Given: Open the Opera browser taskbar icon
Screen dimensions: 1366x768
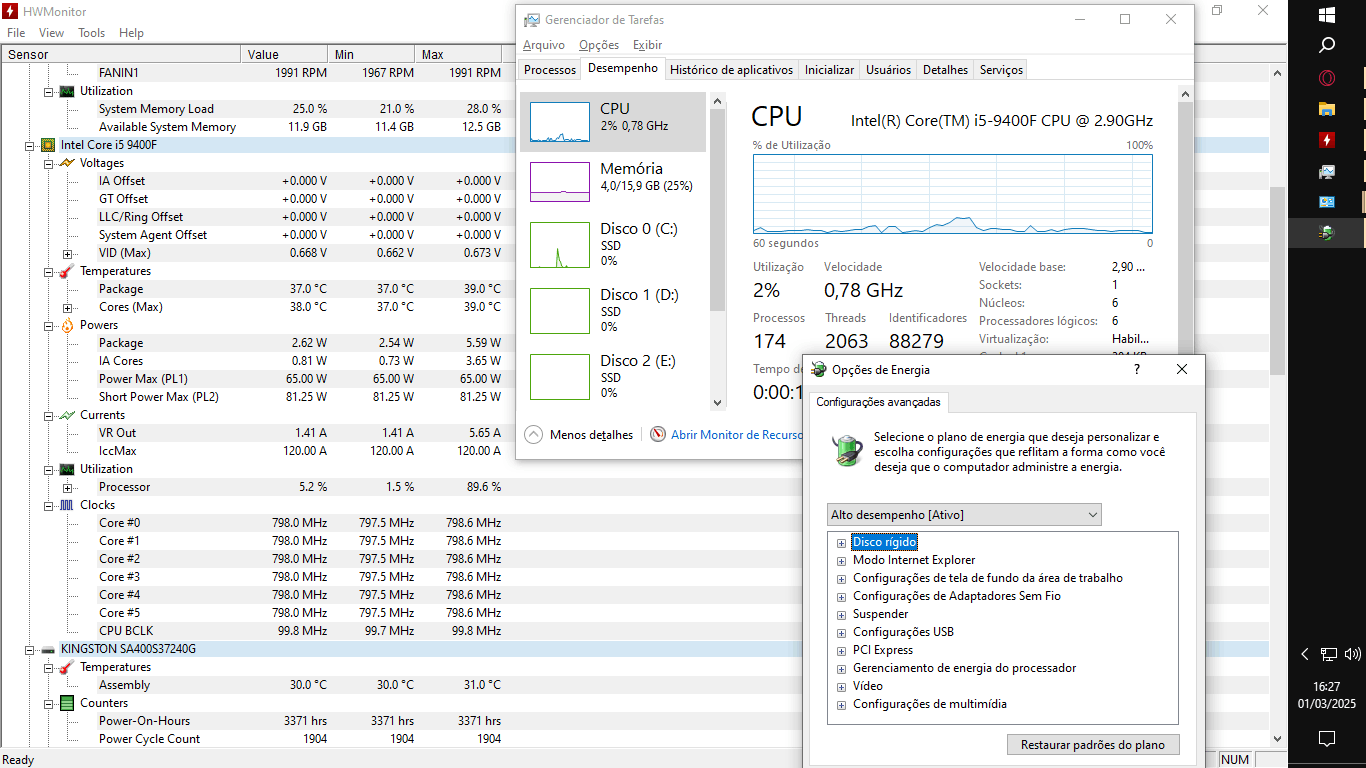Looking at the screenshot, I should 1327,78.
